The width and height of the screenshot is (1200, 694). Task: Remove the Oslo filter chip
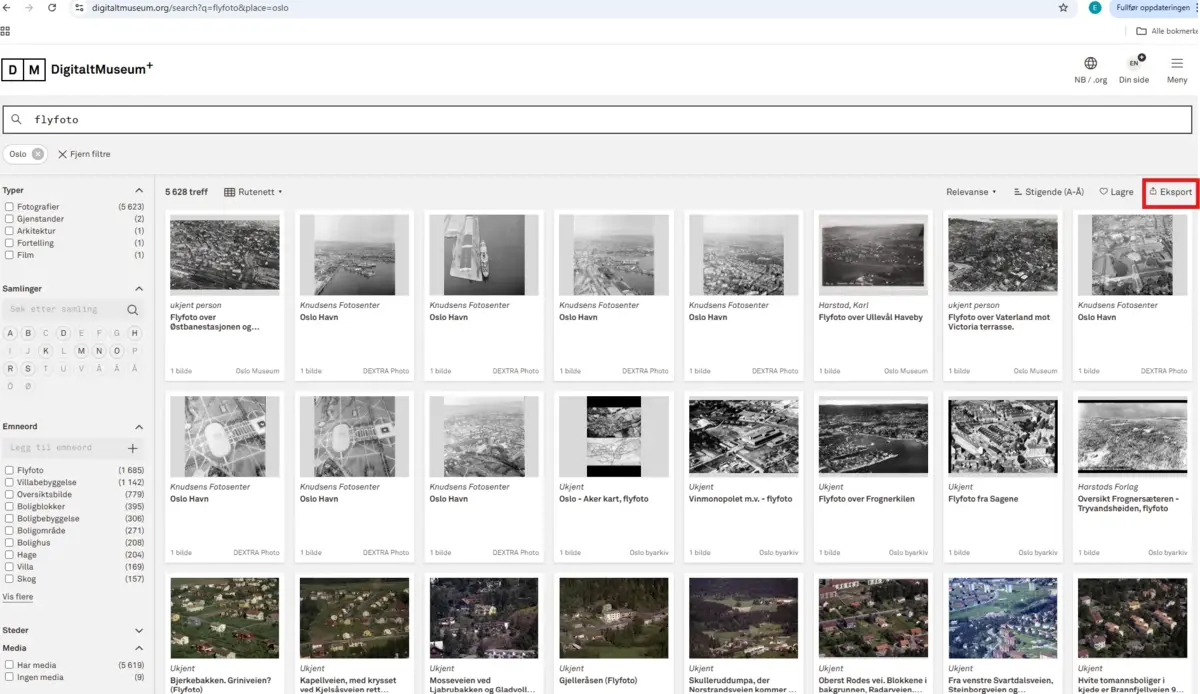(x=37, y=154)
